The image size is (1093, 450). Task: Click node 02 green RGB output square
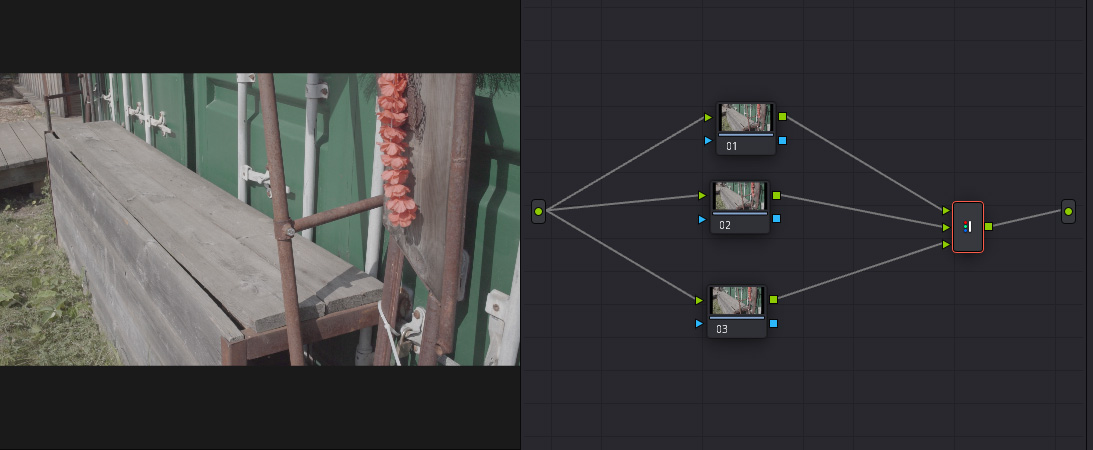777,196
